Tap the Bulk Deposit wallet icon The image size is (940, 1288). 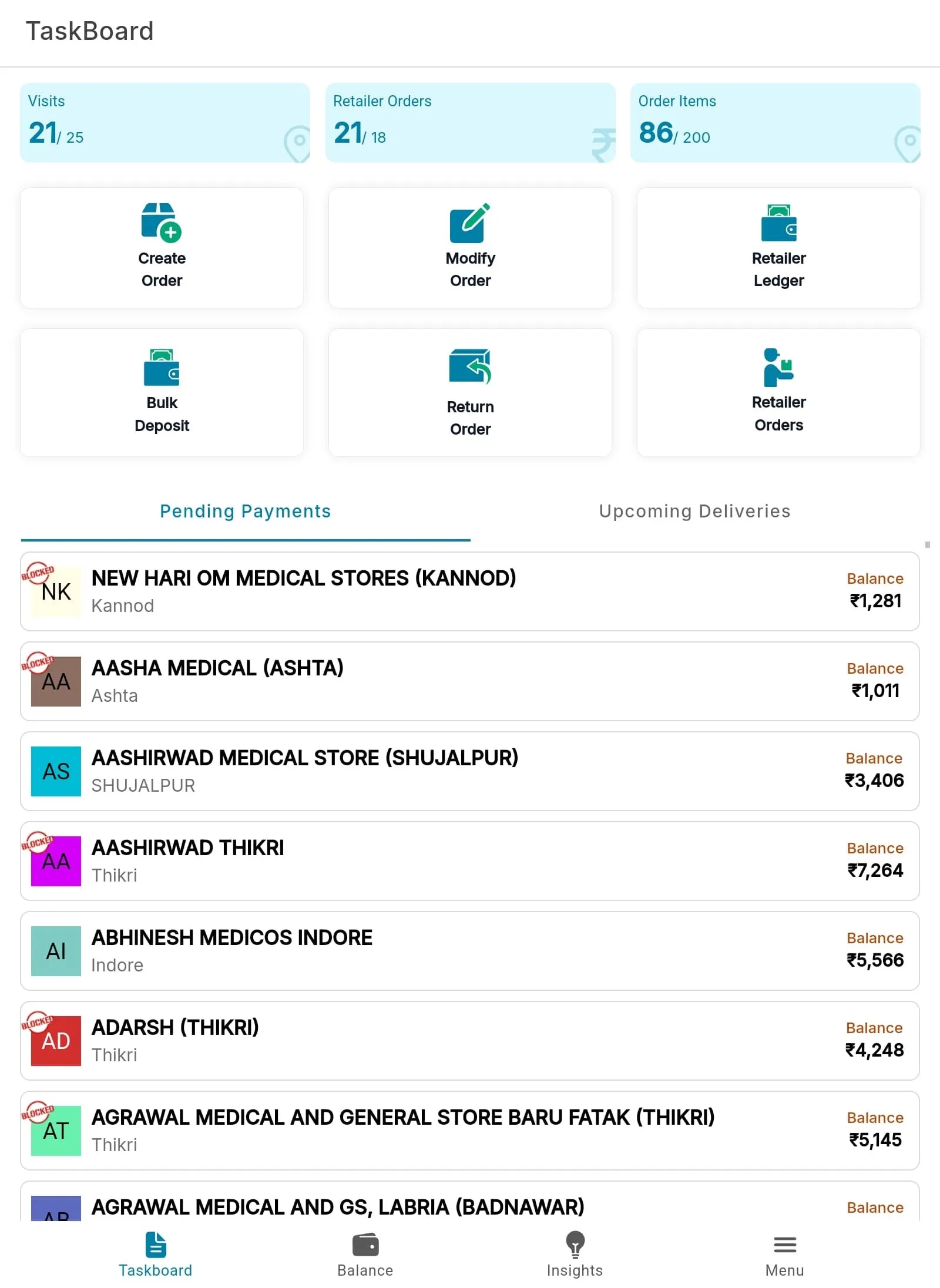click(162, 368)
